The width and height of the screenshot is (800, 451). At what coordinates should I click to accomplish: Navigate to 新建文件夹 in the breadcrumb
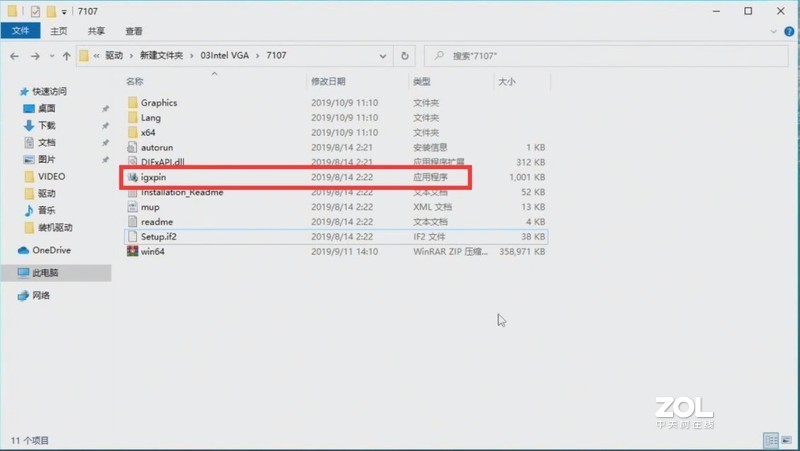pos(161,55)
